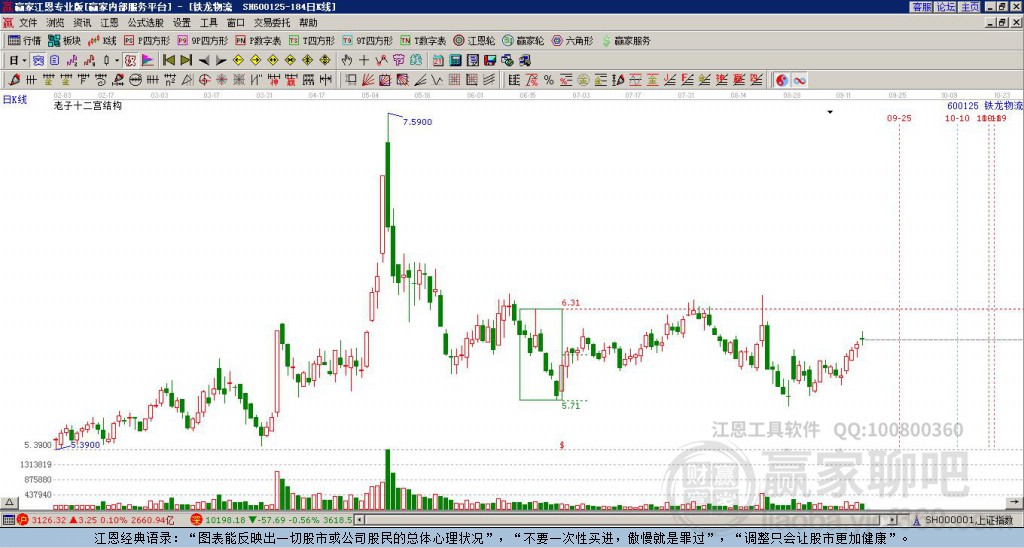Screen dimensions: 1024x548
Task: Click the truck icon in toolbar
Action: (525, 60)
